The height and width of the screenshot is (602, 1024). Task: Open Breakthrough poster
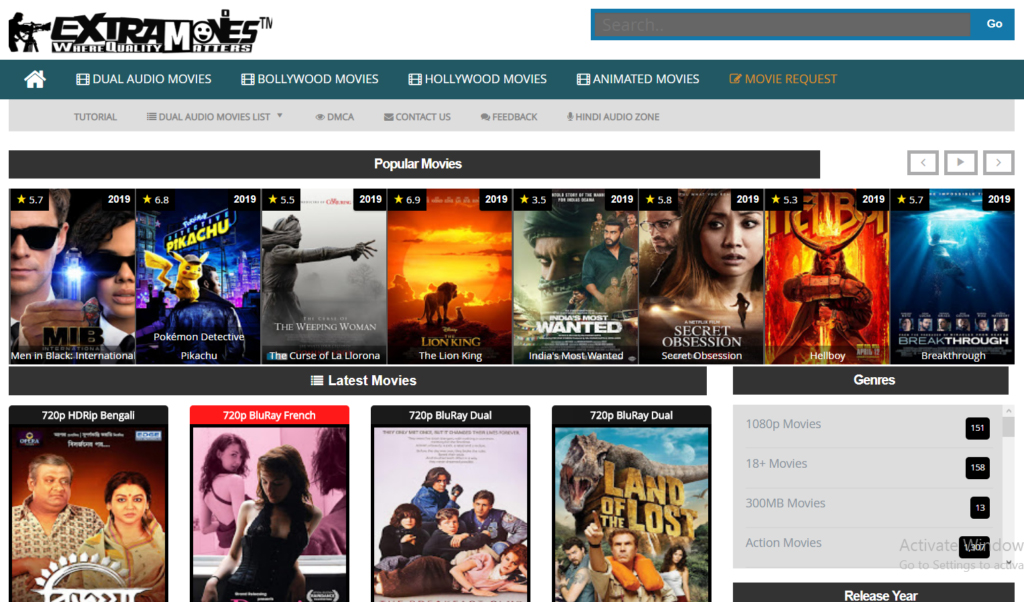(952, 276)
